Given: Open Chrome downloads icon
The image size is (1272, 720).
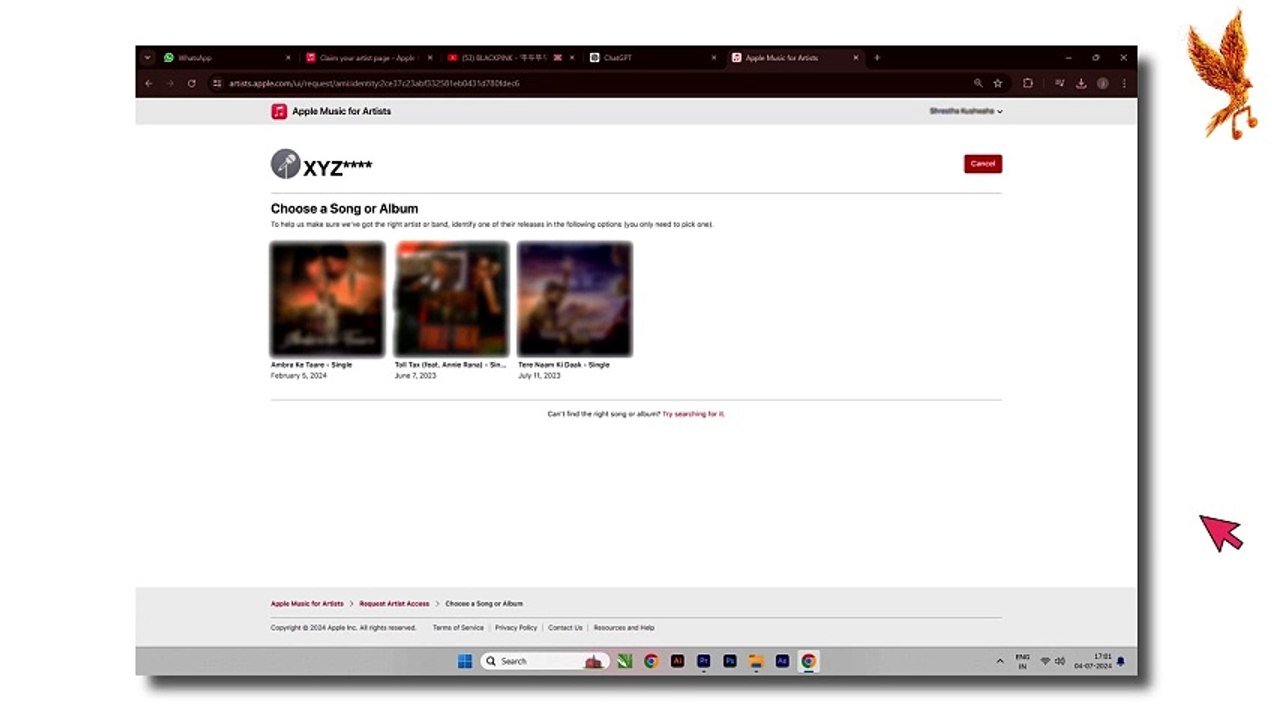Looking at the screenshot, I should point(1081,83).
